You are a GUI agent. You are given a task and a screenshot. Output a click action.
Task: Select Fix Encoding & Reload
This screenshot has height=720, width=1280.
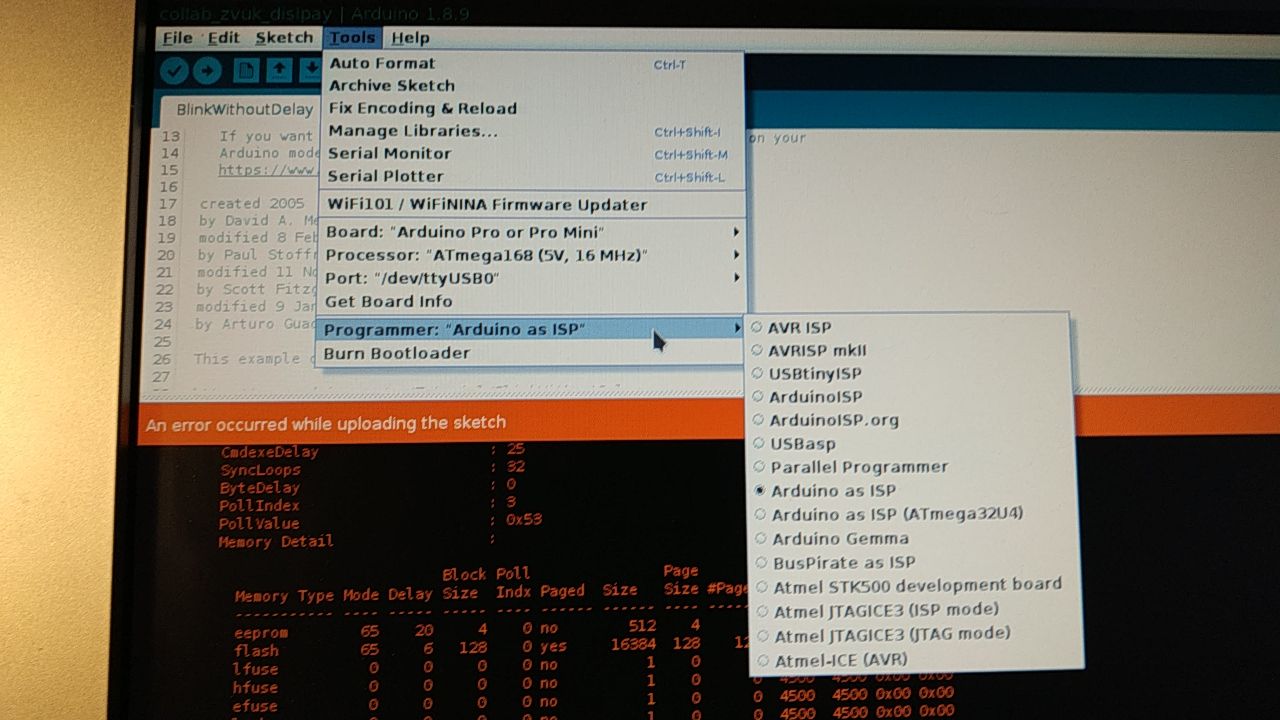coord(531,108)
